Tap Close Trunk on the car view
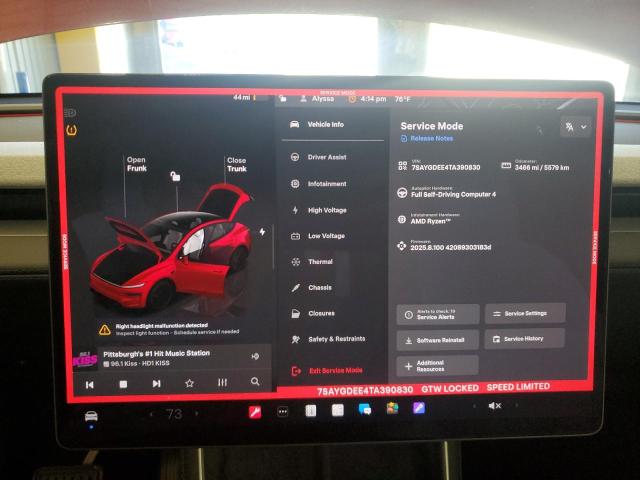 237,164
